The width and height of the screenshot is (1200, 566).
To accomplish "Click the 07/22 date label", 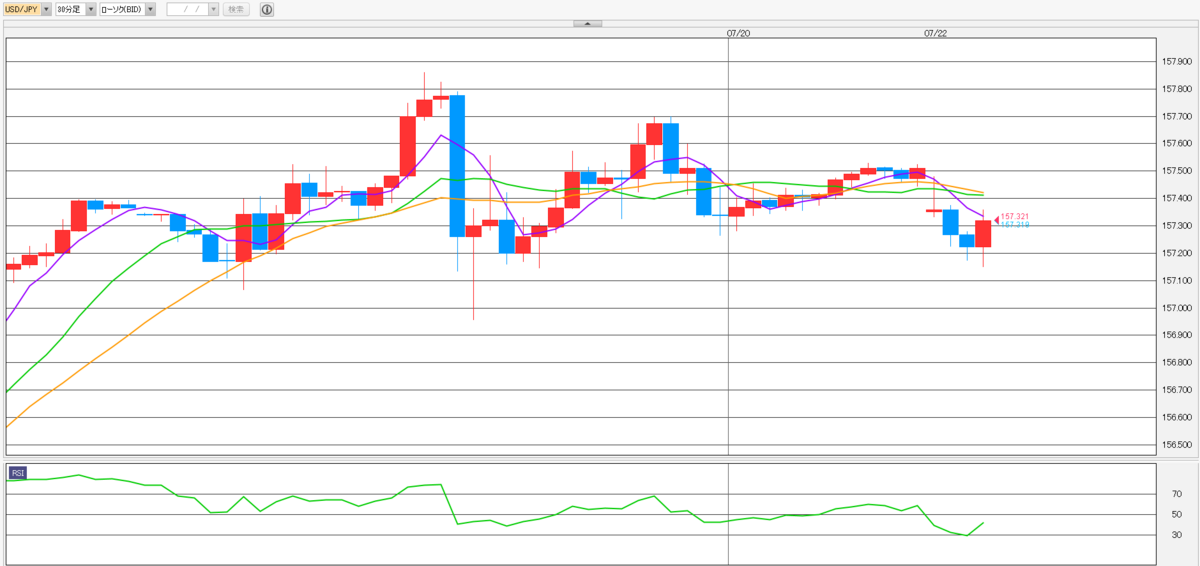I will [x=935, y=33].
